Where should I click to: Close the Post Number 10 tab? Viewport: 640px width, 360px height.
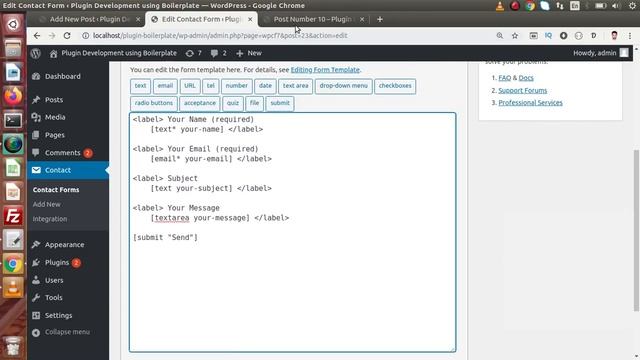(x=362, y=19)
